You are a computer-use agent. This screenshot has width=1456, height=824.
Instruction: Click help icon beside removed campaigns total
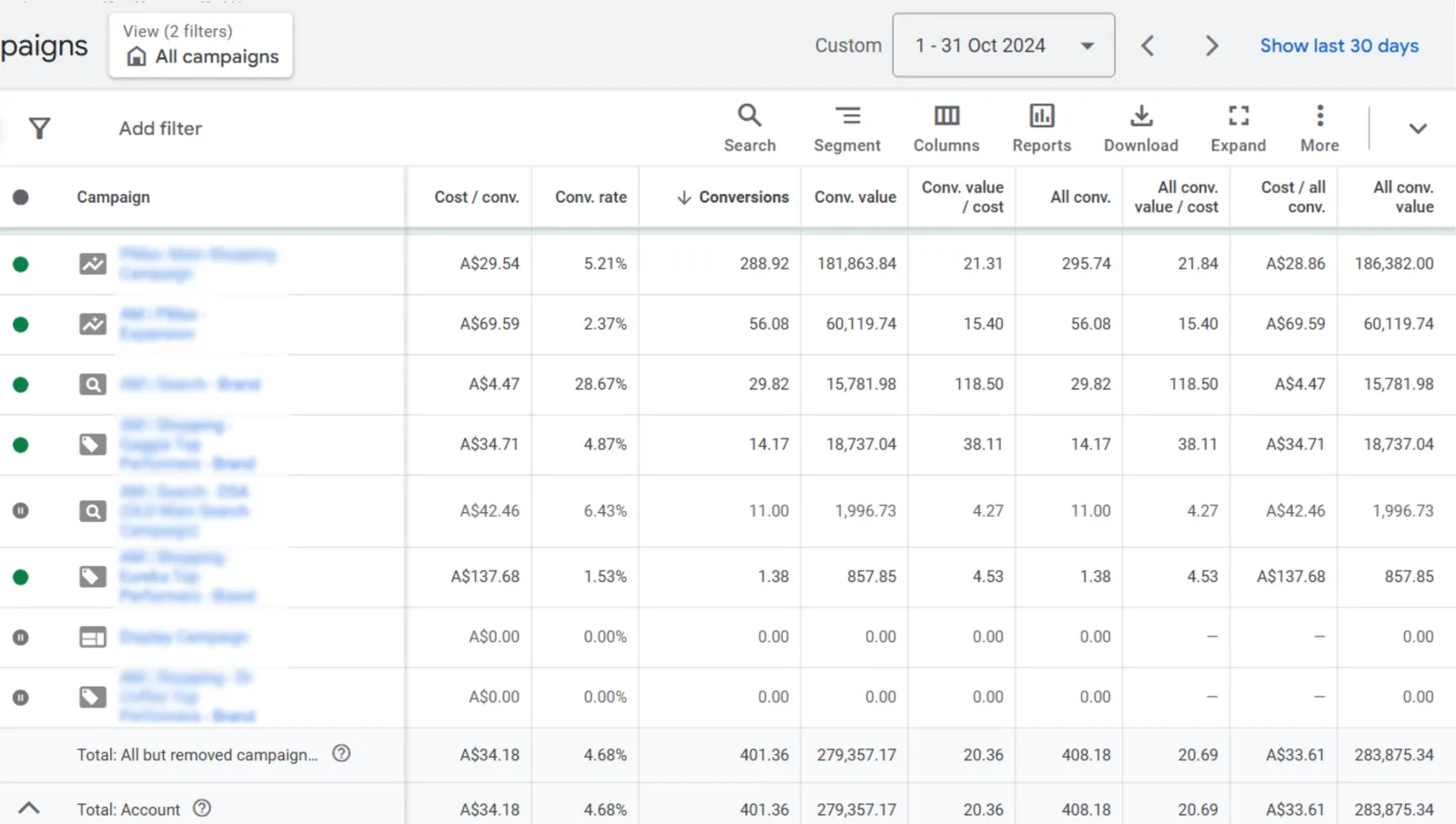[x=341, y=753]
